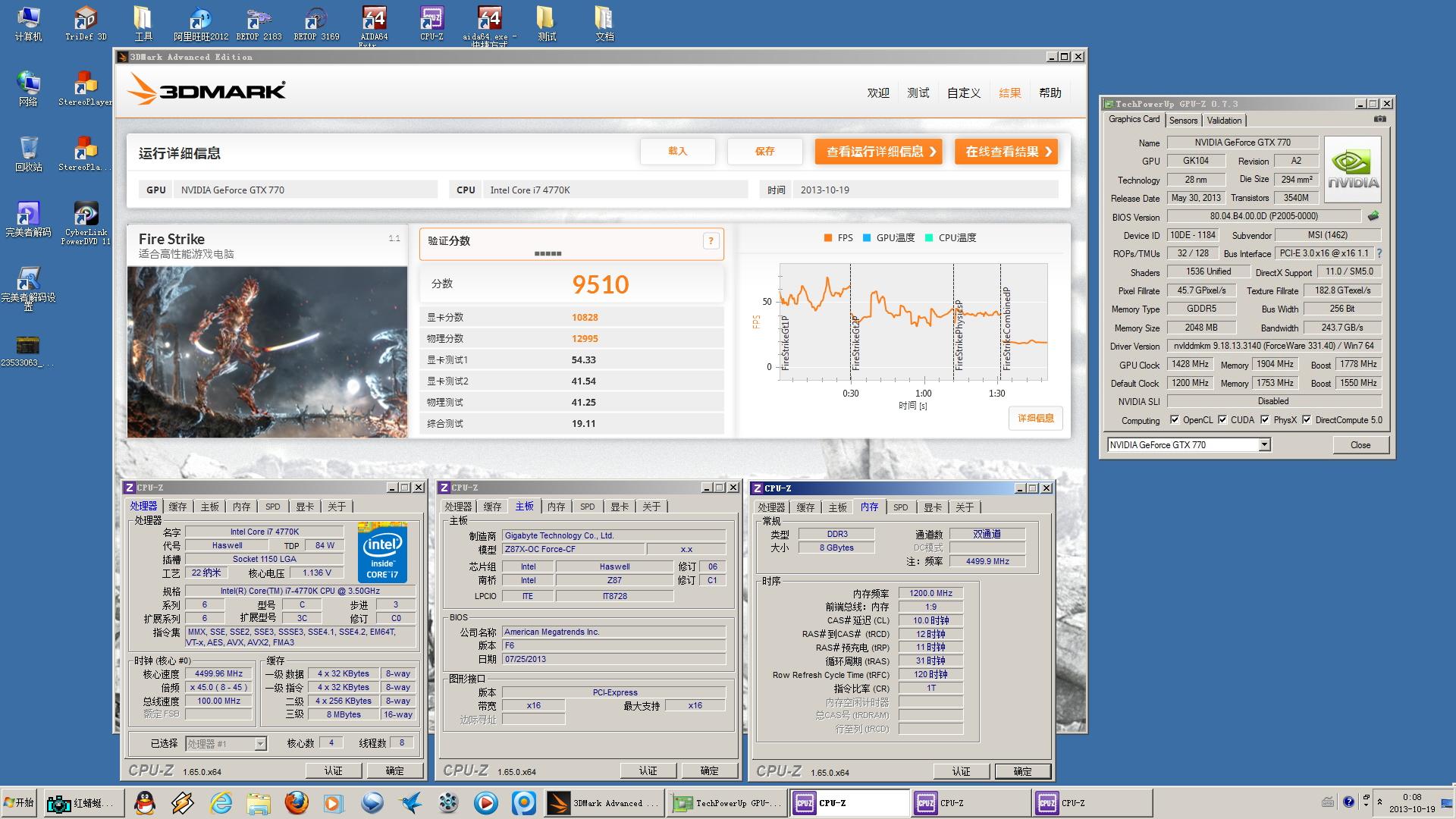Screen dimensions: 1456x819
Task: Select Fire Strike preview thumbnail
Action: [267, 351]
